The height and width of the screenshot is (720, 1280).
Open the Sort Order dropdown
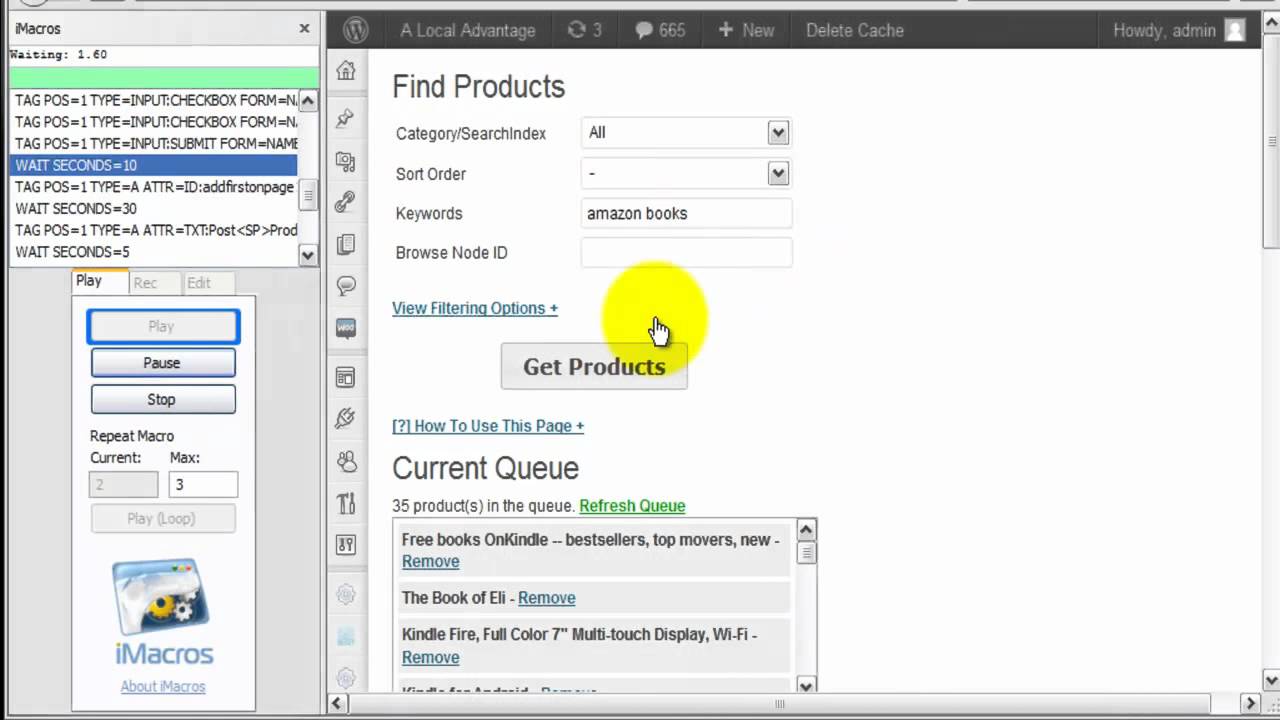tap(686, 173)
